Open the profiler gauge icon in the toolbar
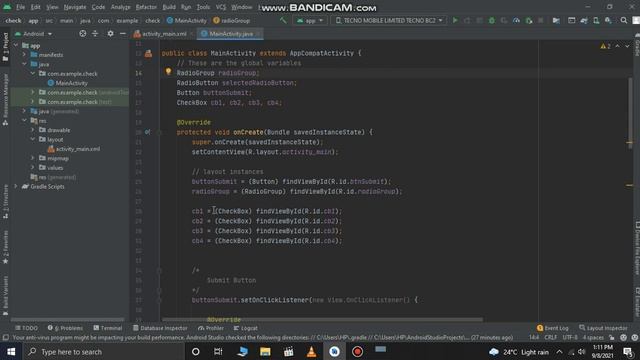Viewport: 640px width, 360px height. (516, 20)
